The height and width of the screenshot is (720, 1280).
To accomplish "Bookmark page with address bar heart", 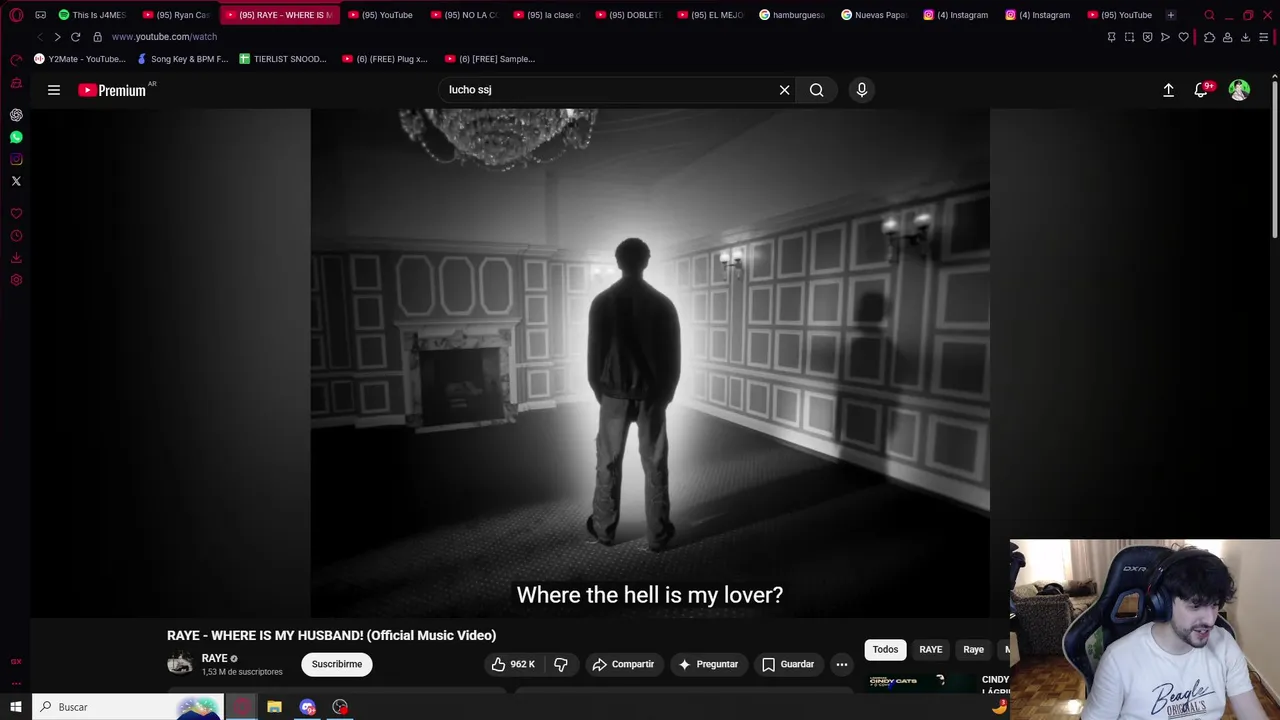I will [1183, 37].
